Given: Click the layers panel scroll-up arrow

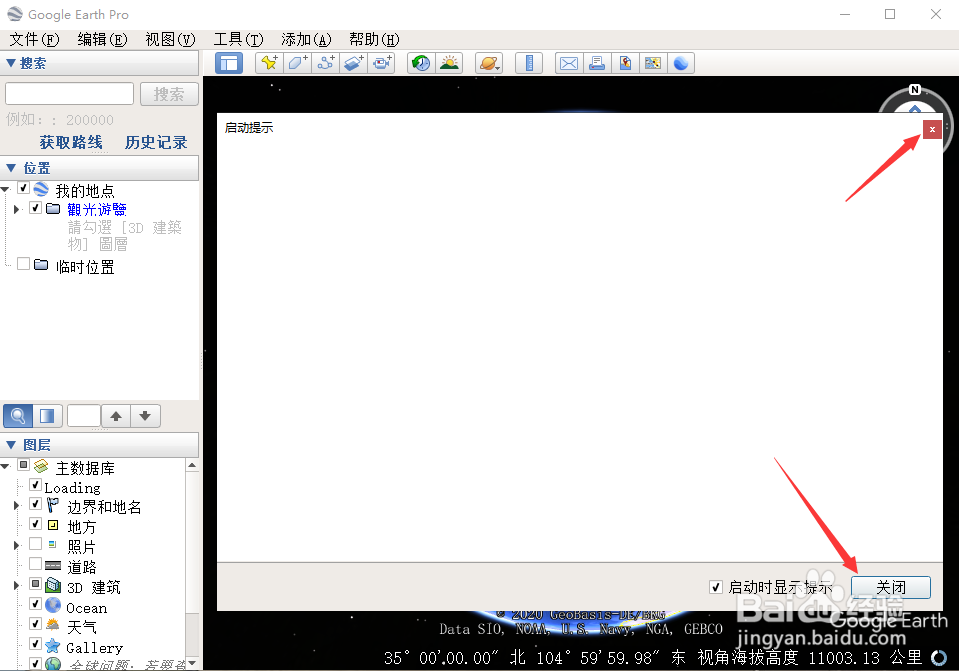Looking at the screenshot, I should (x=192, y=465).
